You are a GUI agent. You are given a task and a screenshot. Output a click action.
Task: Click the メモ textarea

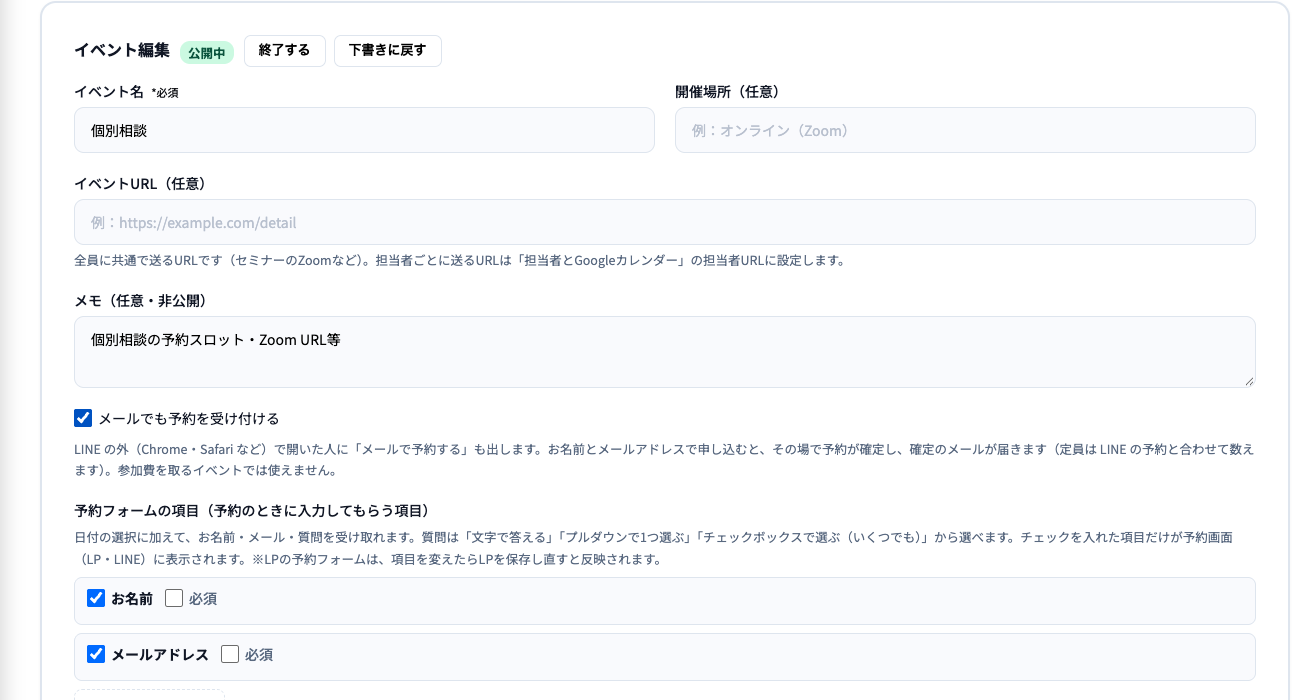click(665, 352)
